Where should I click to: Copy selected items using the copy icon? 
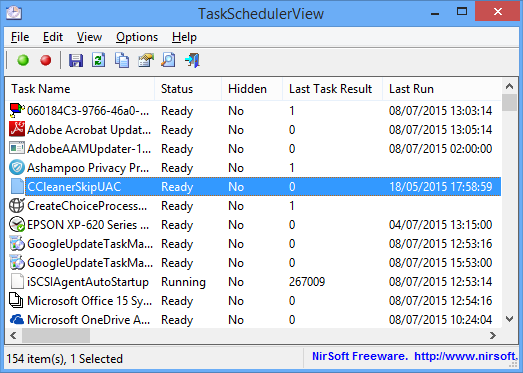point(122,60)
